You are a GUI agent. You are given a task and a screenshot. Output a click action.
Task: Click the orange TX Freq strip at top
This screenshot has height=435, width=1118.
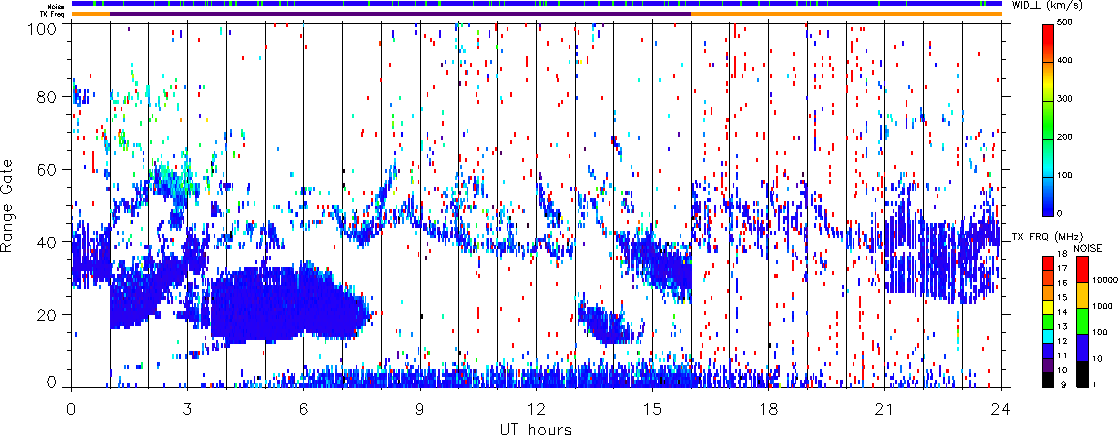click(x=846, y=14)
